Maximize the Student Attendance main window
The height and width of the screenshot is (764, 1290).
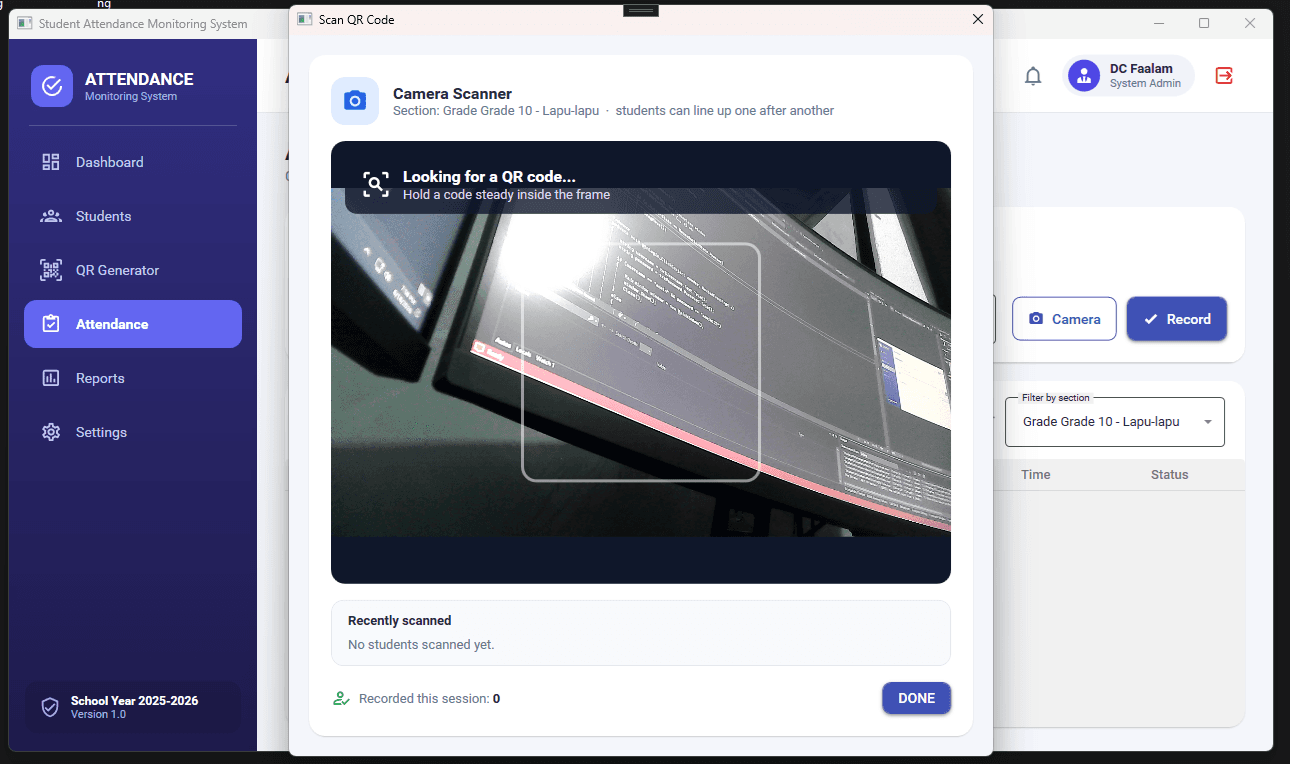pyautogui.click(x=1204, y=23)
